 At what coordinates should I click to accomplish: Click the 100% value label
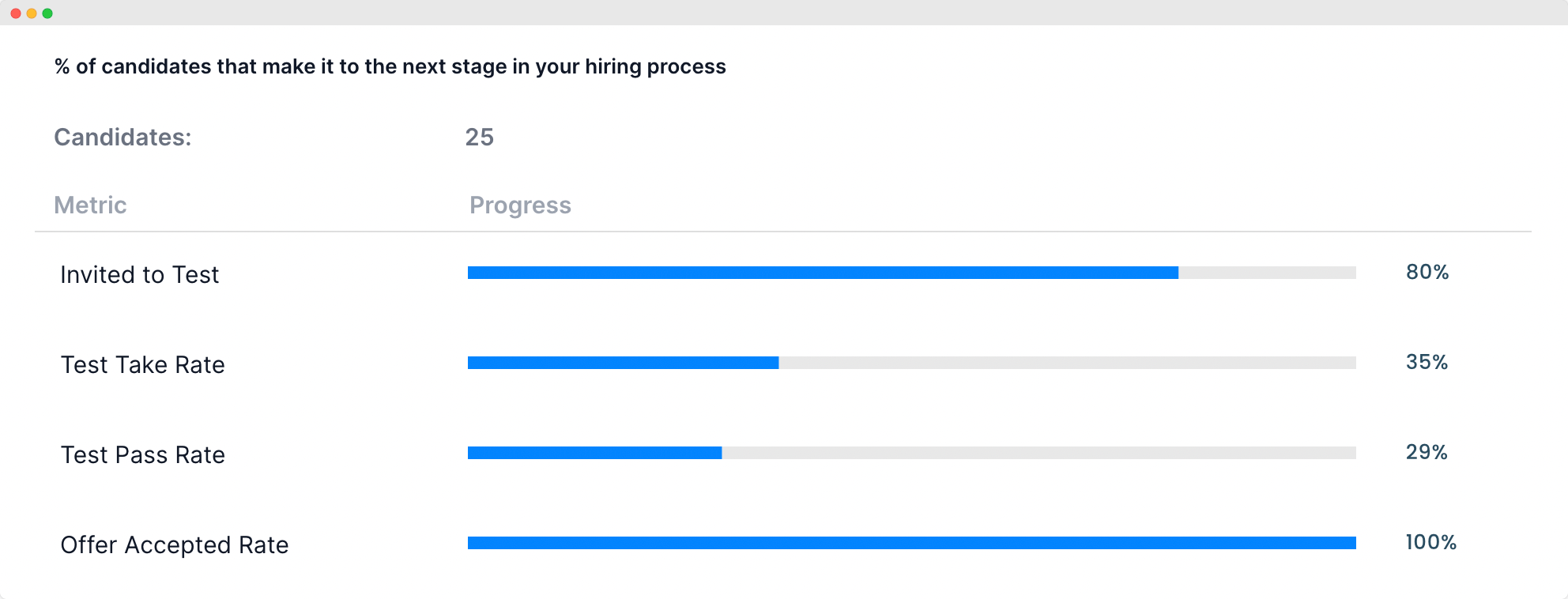tap(1430, 542)
